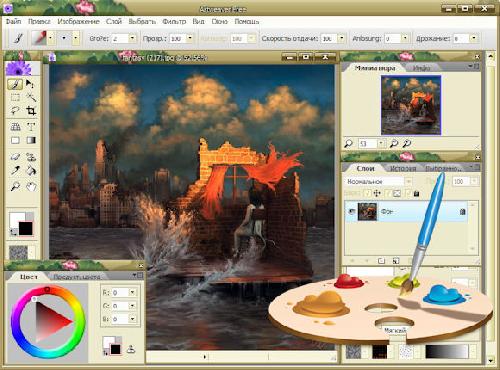Open the Слой menu

(114, 21)
